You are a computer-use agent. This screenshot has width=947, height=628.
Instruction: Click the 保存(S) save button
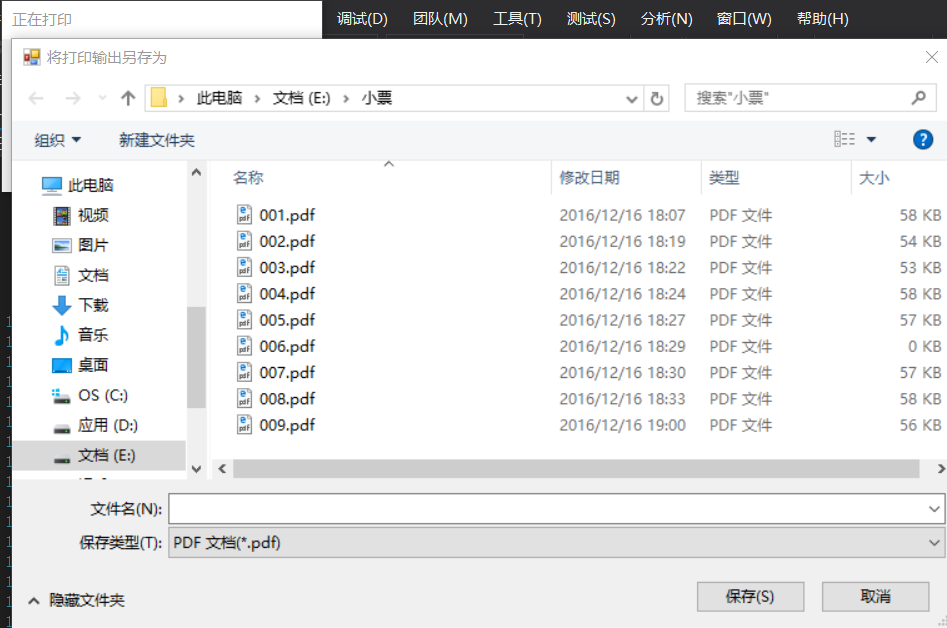750,597
